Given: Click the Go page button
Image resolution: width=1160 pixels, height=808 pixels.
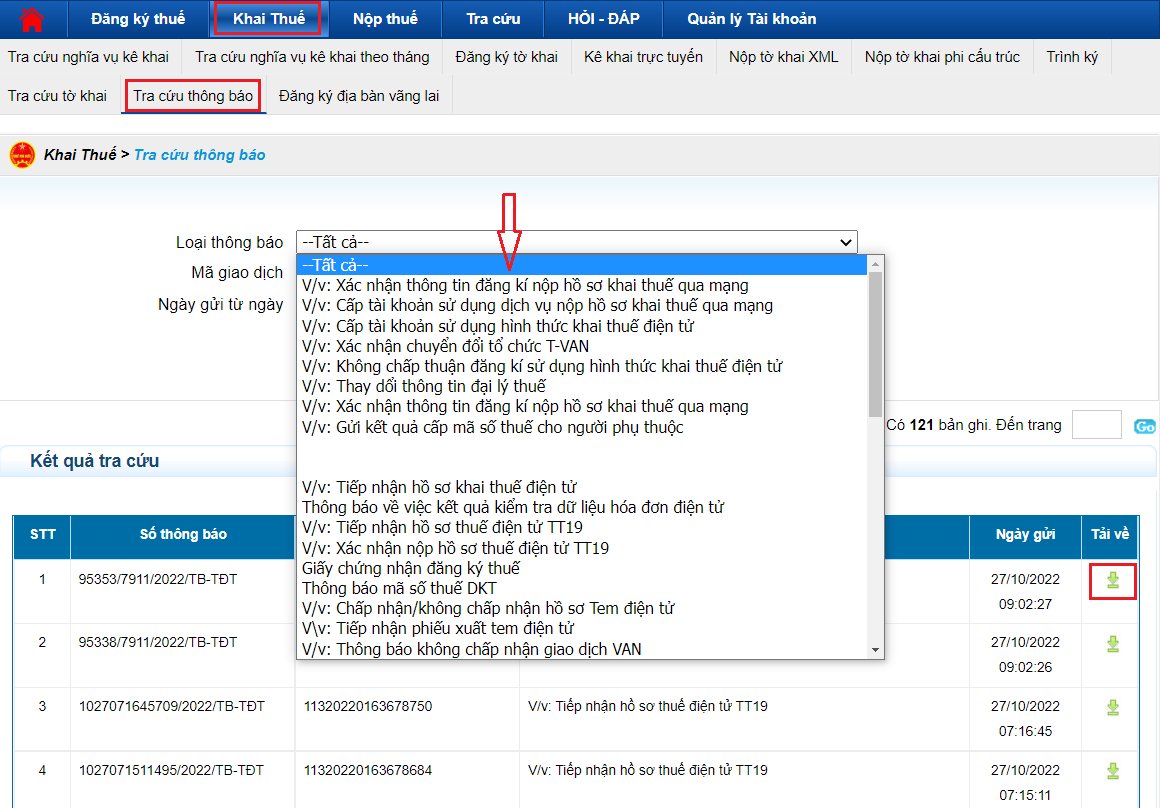Looking at the screenshot, I should (1144, 426).
